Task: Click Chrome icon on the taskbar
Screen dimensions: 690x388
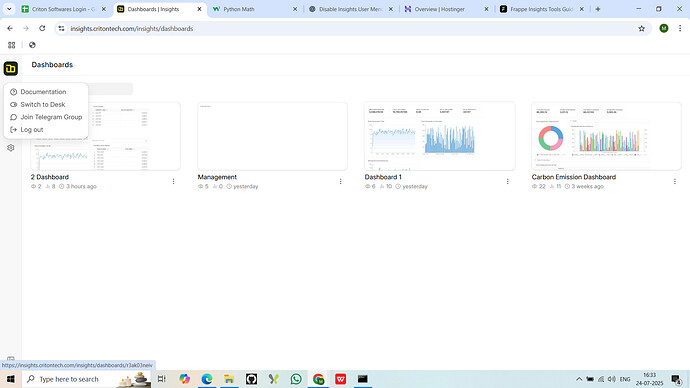Action: pos(319,379)
